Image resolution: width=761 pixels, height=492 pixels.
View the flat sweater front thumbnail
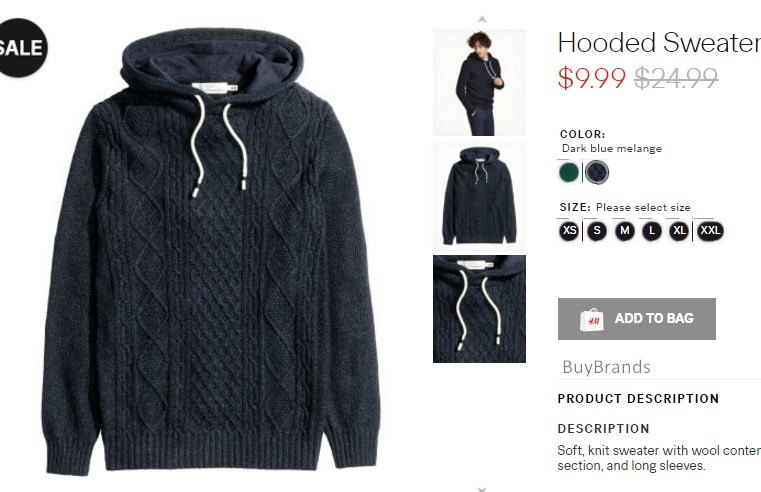[x=480, y=196]
